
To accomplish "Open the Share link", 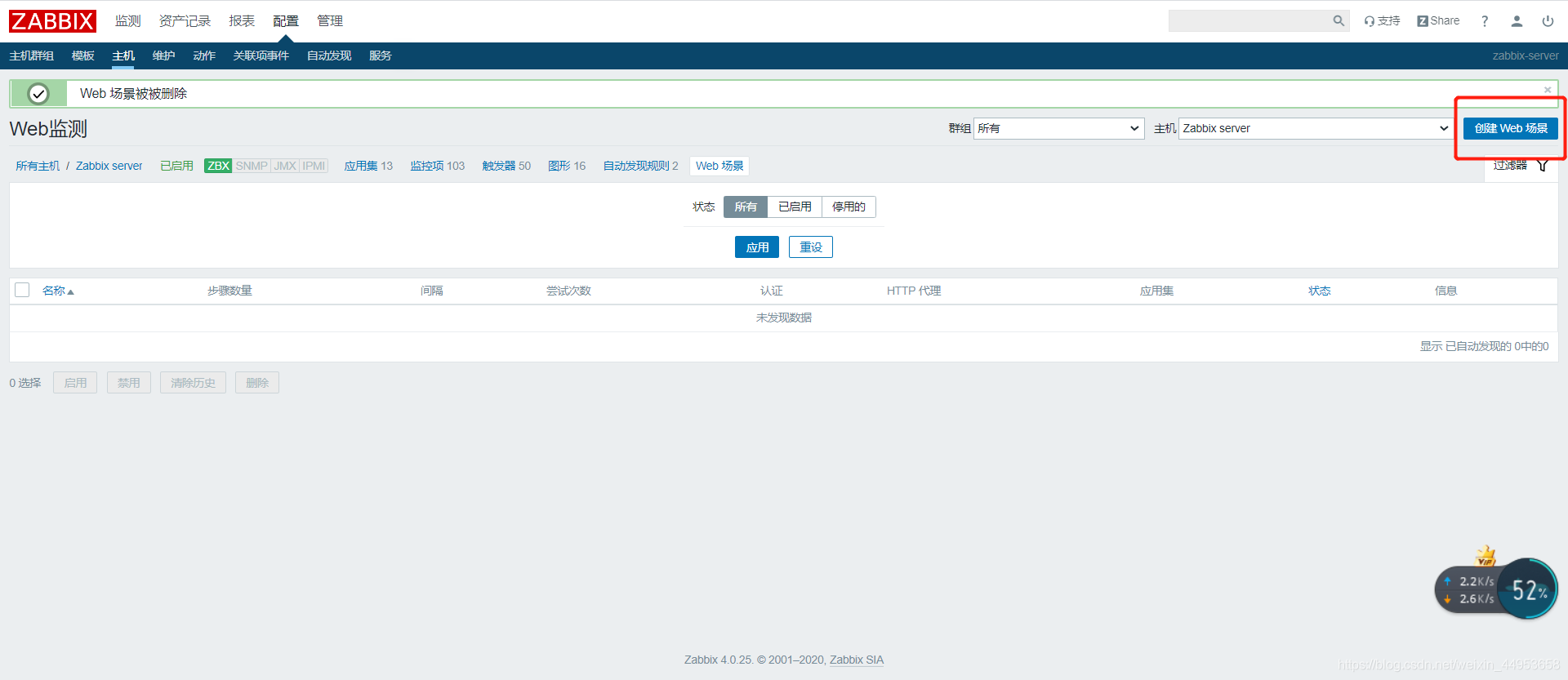I will [x=1438, y=21].
